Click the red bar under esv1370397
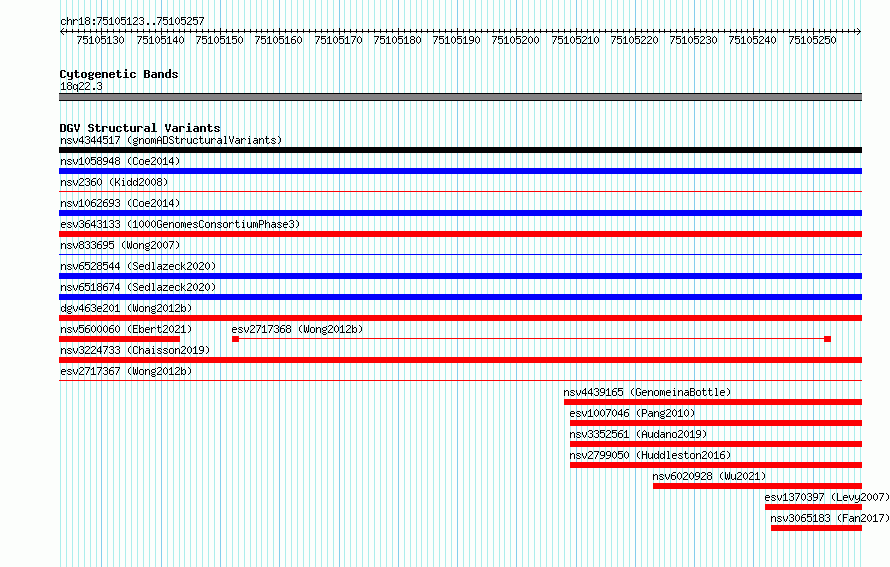This screenshot has height=567, width=890. (813, 507)
